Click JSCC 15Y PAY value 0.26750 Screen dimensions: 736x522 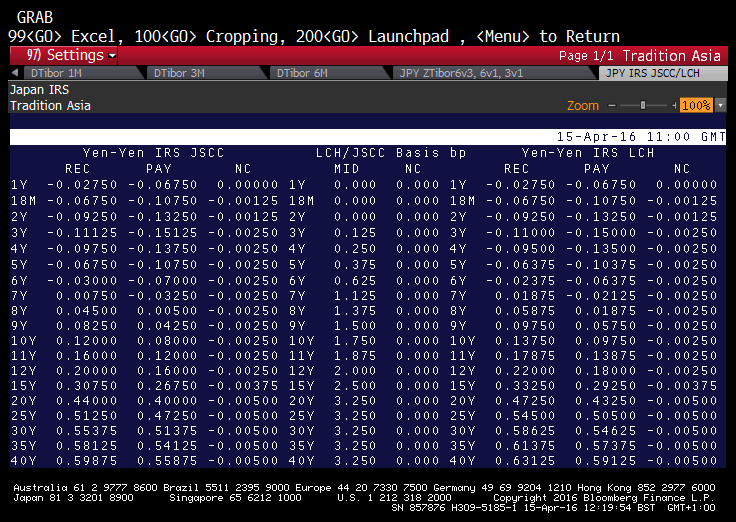(167, 386)
